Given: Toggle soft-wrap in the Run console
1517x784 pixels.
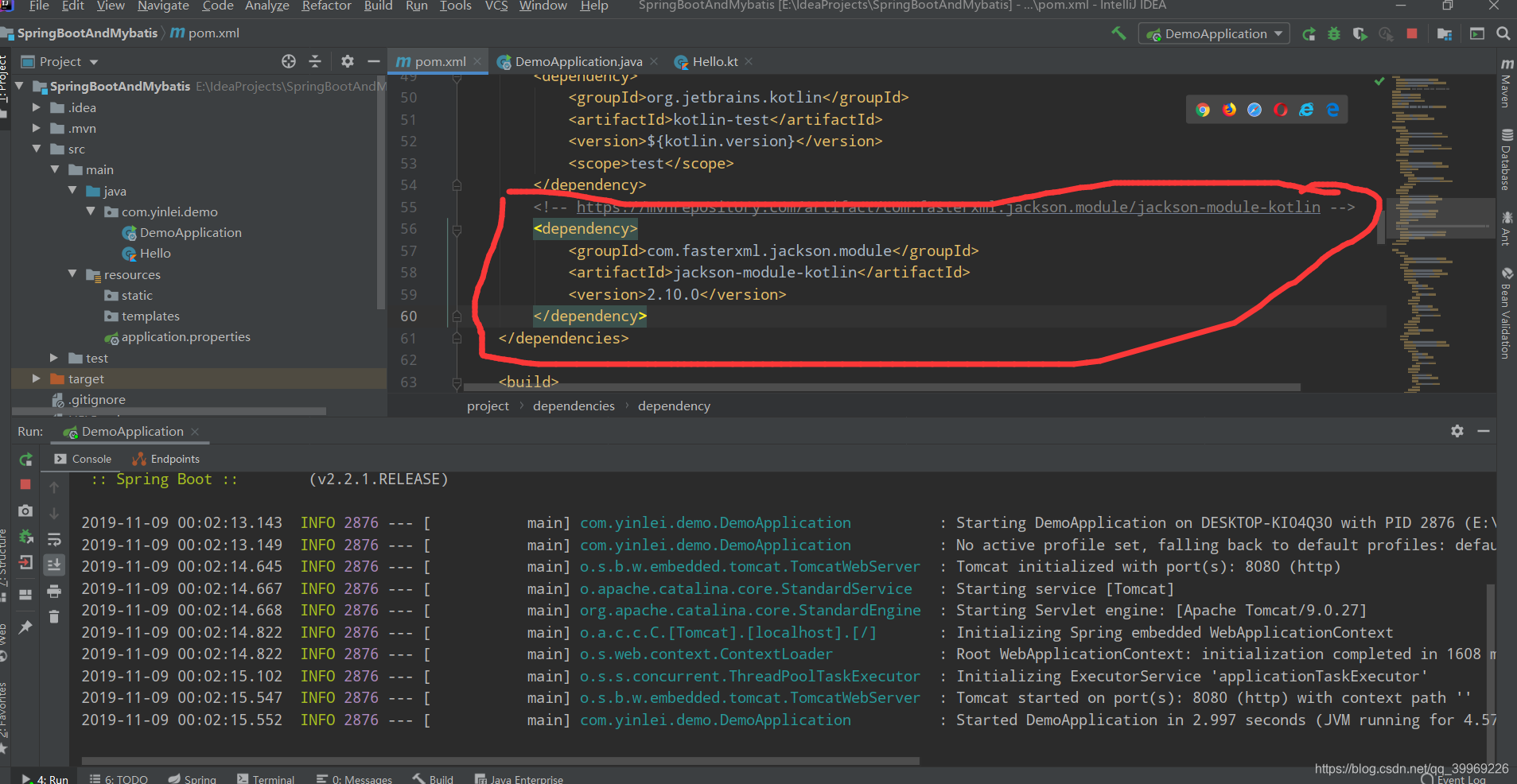Looking at the screenshot, I should point(54,539).
